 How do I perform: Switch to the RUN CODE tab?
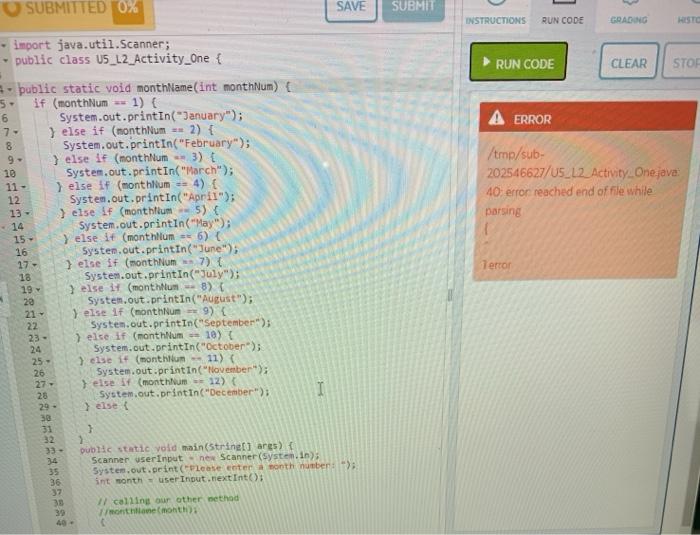point(562,15)
